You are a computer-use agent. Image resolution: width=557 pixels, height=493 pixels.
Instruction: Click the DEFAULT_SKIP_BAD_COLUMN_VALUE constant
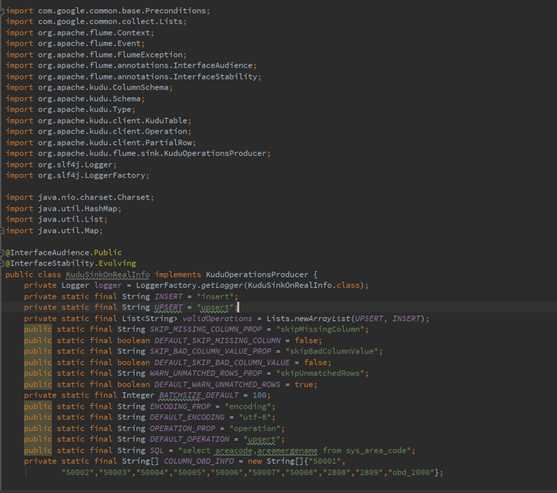[x=222, y=363]
